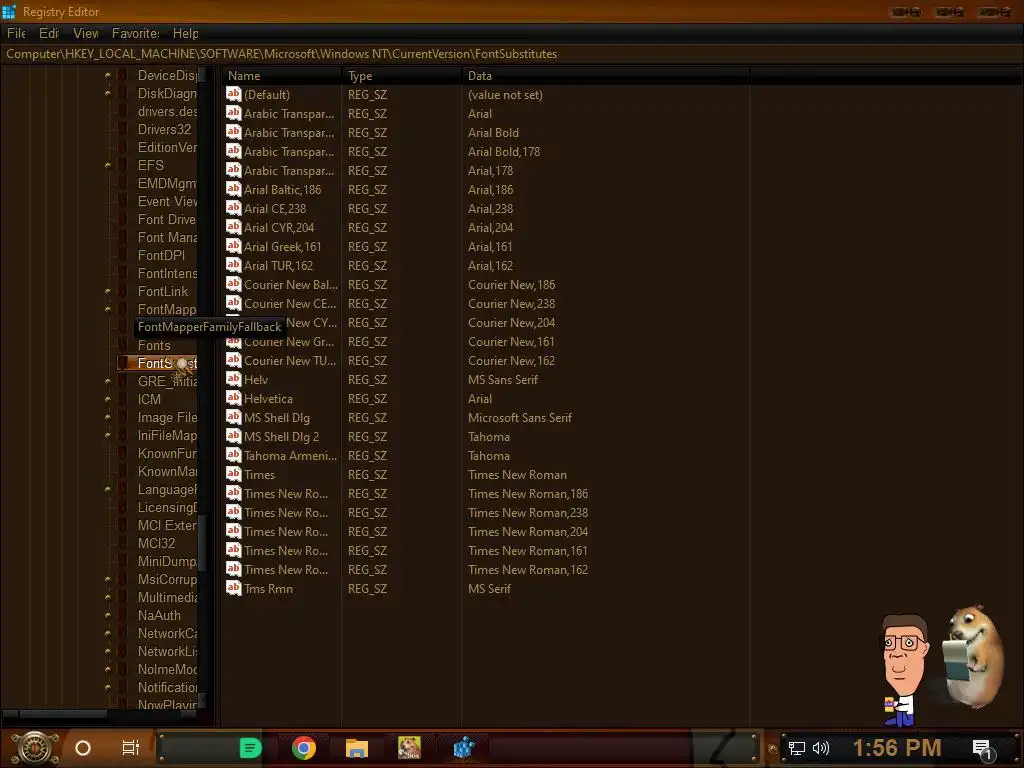This screenshot has width=1024, height=768.
Task: Open the Registry Editor taskbar icon
Action: click(x=463, y=748)
